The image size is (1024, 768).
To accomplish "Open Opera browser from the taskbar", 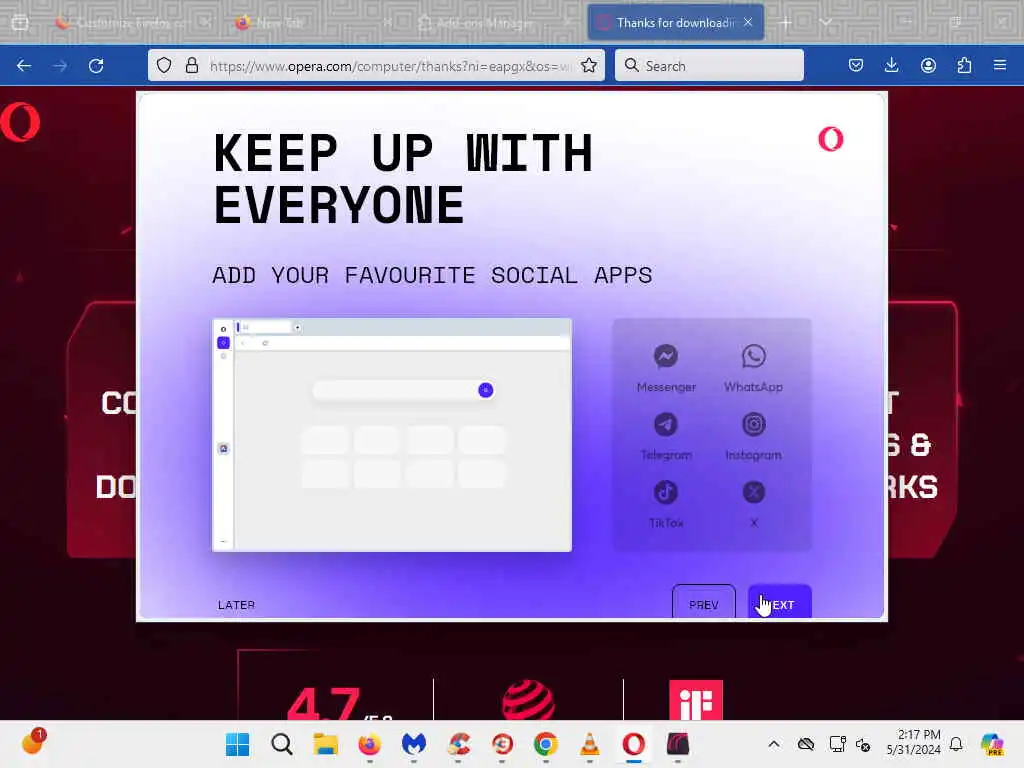I will [x=633, y=744].
